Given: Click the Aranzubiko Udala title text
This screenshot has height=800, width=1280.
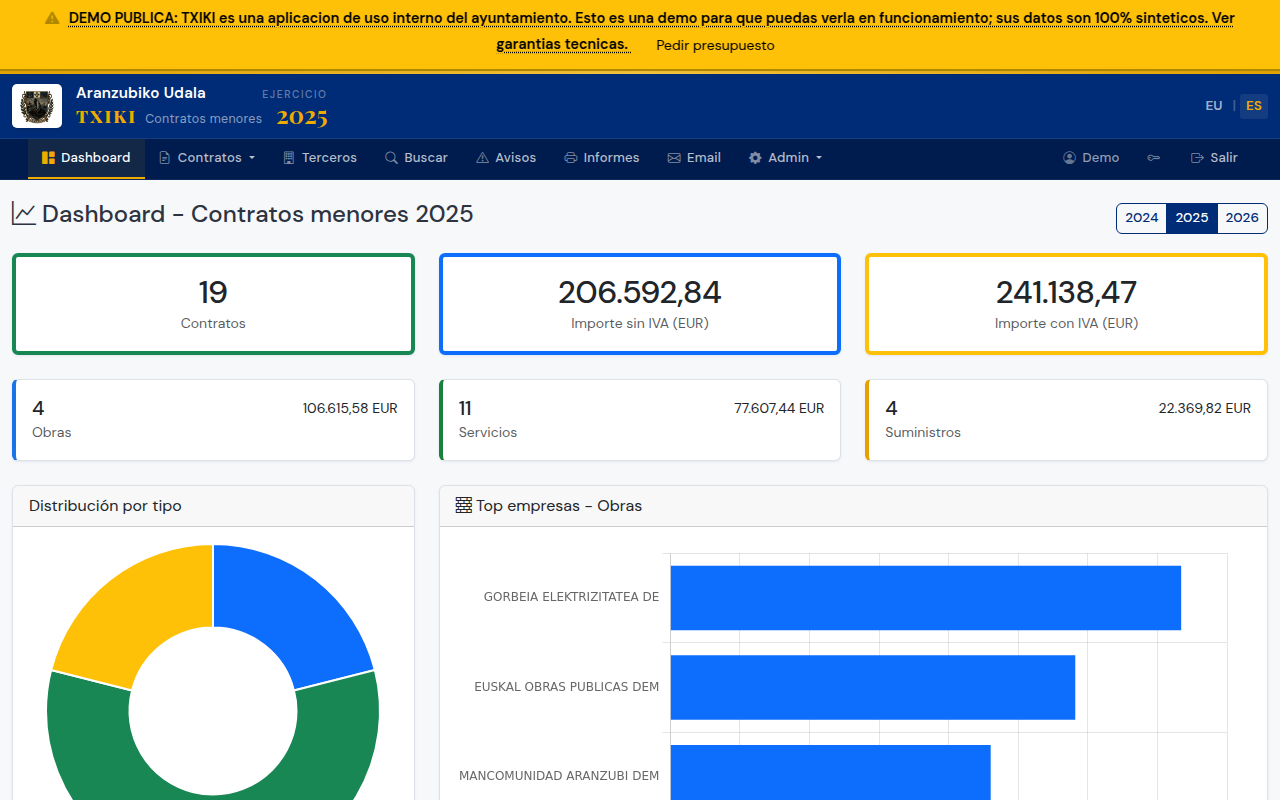Looking at the screenshot, I should [141, 93].
